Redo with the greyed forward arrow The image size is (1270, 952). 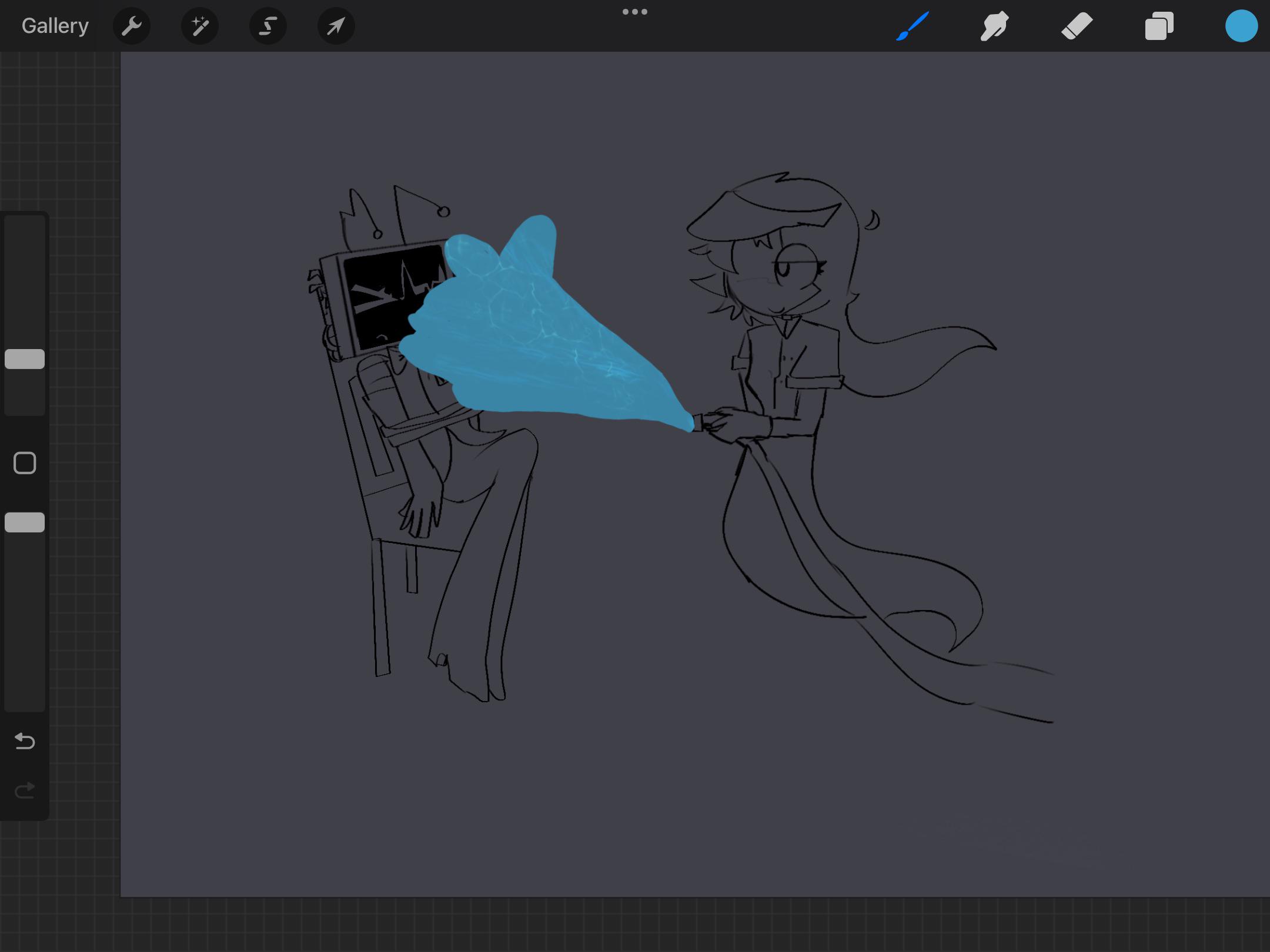click(25, 791)
